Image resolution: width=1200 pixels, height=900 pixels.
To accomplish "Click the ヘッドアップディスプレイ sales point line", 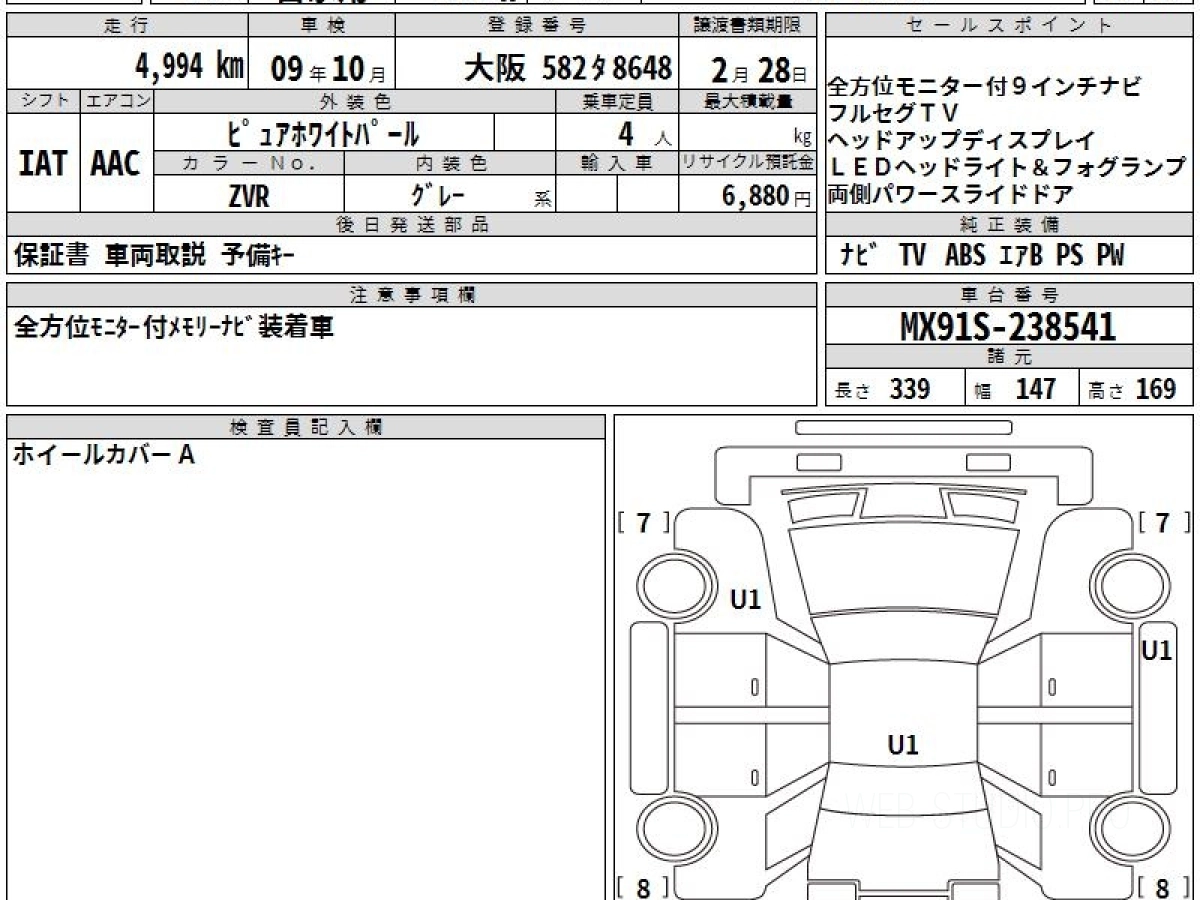I will click(x=961, y=140).
